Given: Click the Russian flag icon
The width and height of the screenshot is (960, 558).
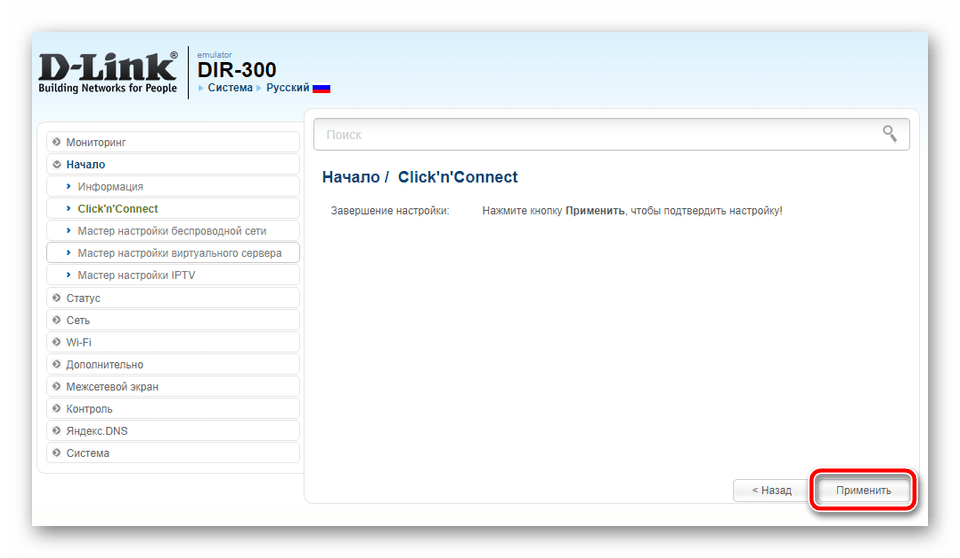Looking at the screenshot, I should [x=321, y=88].
